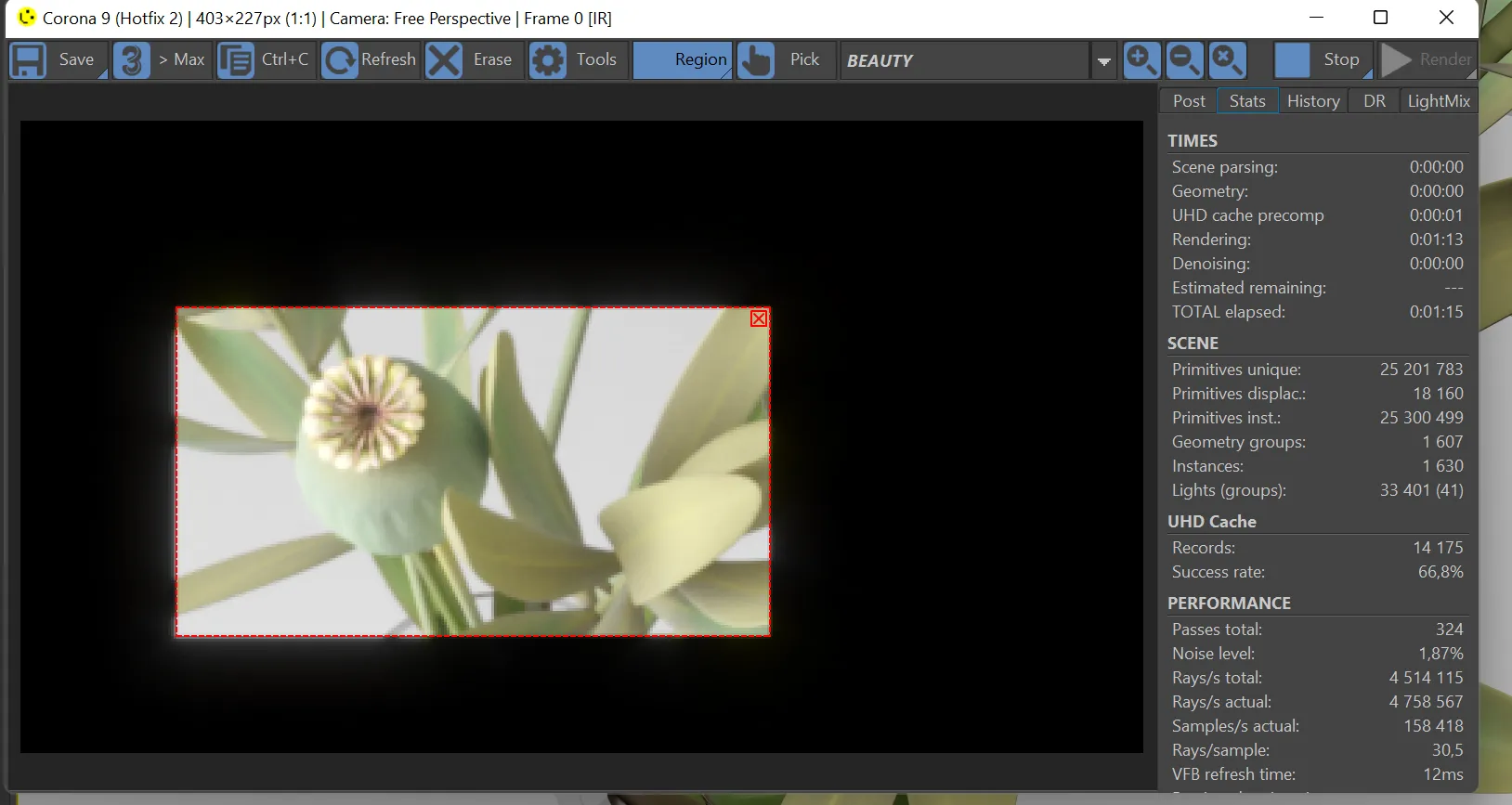Remove region via the red X box
Screen dimensions: 1512x805
click(759, 318)
